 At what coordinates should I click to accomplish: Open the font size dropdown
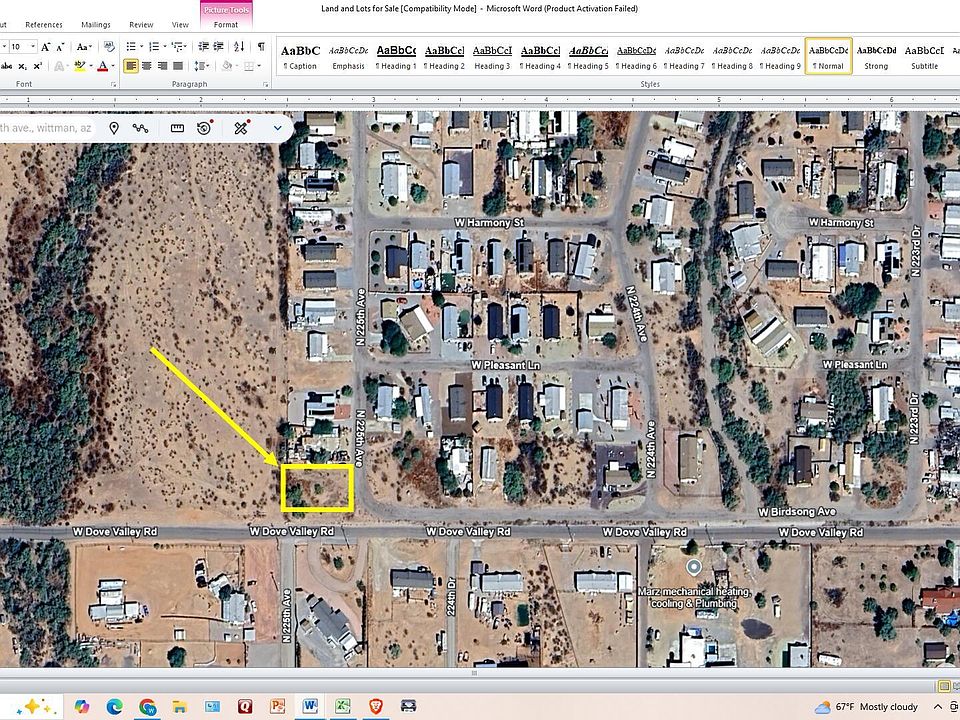(33, 47)
